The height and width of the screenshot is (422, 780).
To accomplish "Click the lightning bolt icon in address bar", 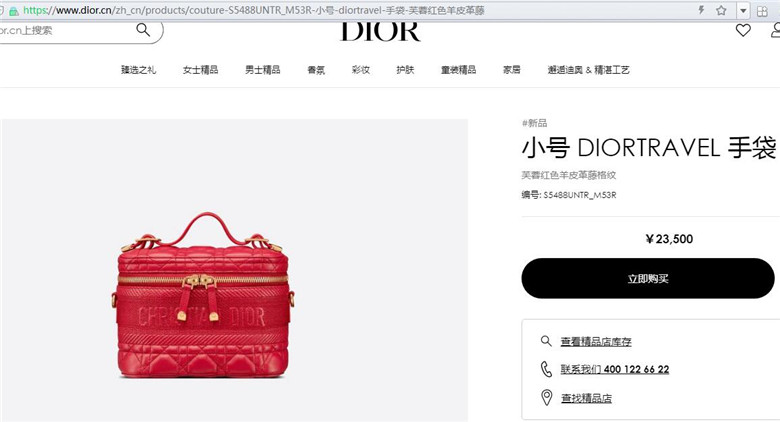I will click(x=701, y=10).
